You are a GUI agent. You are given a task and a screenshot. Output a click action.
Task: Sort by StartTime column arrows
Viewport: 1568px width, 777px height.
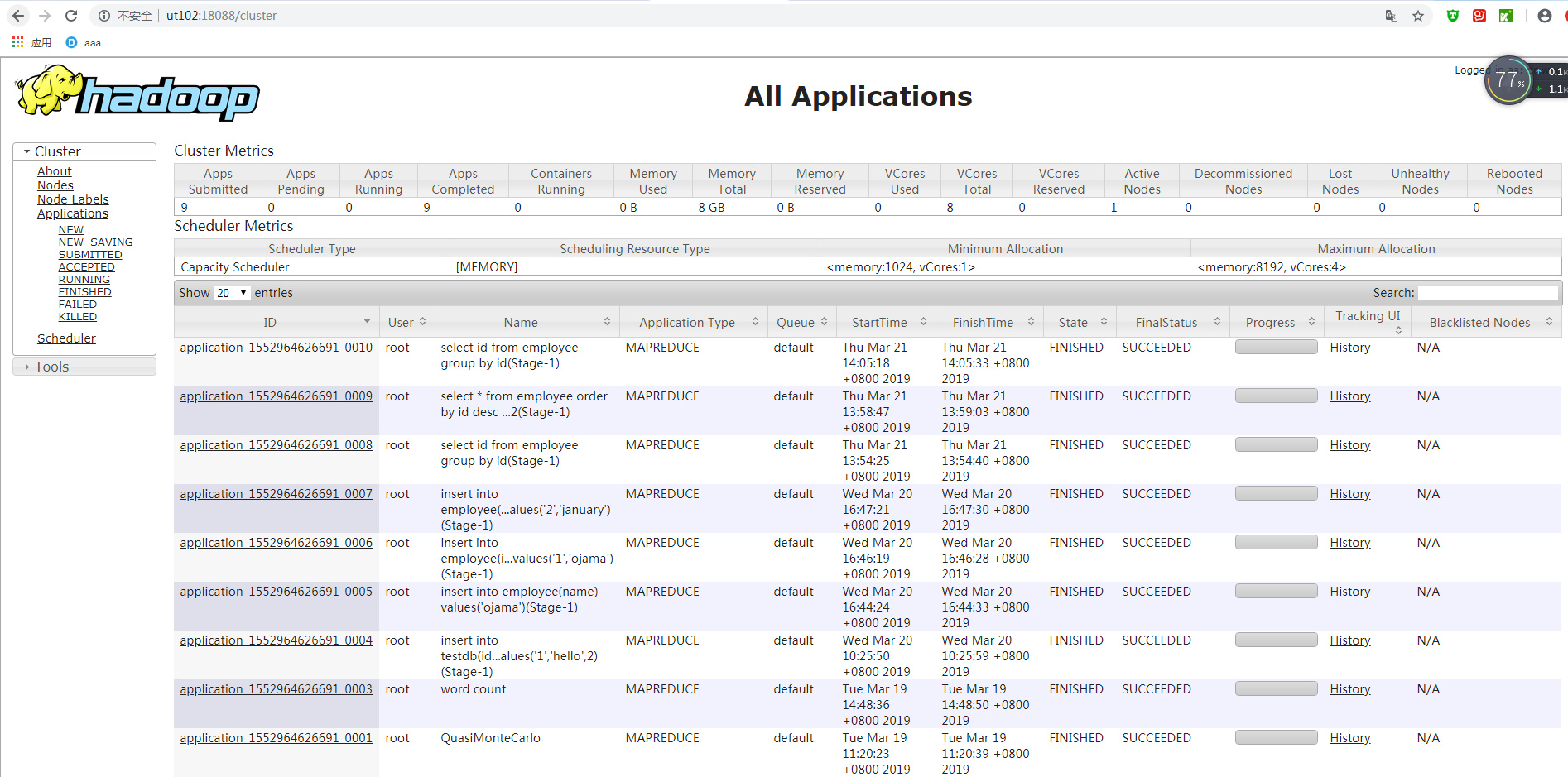point(923,322)
